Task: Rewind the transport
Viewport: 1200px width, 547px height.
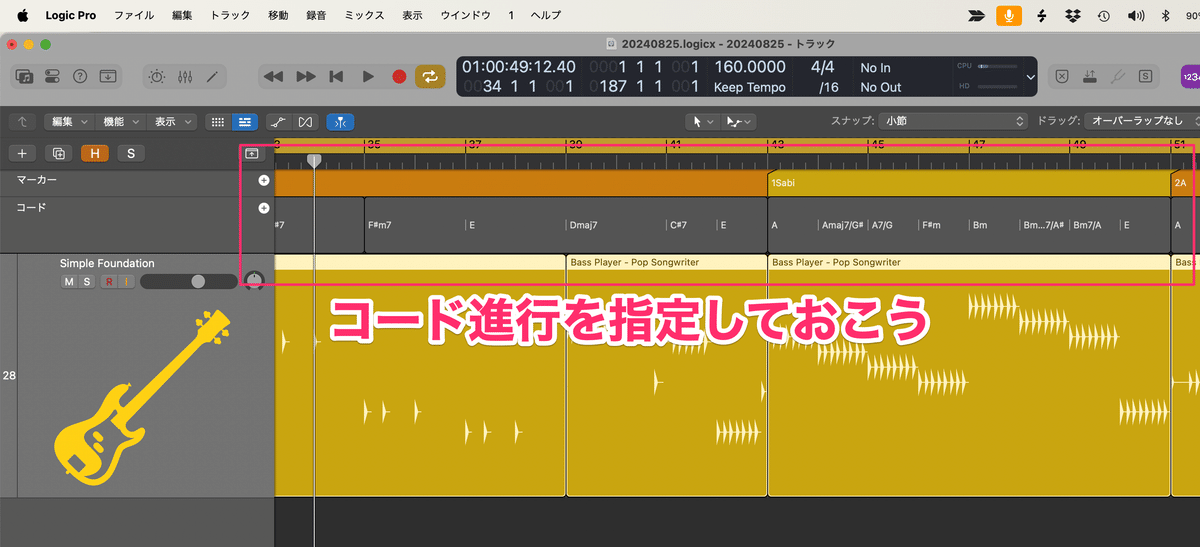Action: (273, 76)
